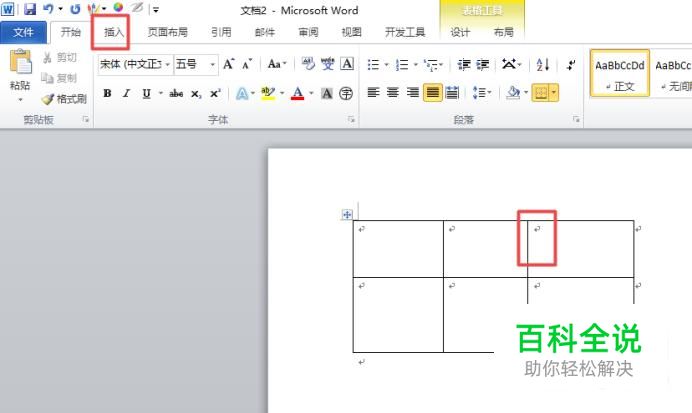Apply the yellow text highlight color
Screen dimensions: 692x413
(x=268, y=94)
